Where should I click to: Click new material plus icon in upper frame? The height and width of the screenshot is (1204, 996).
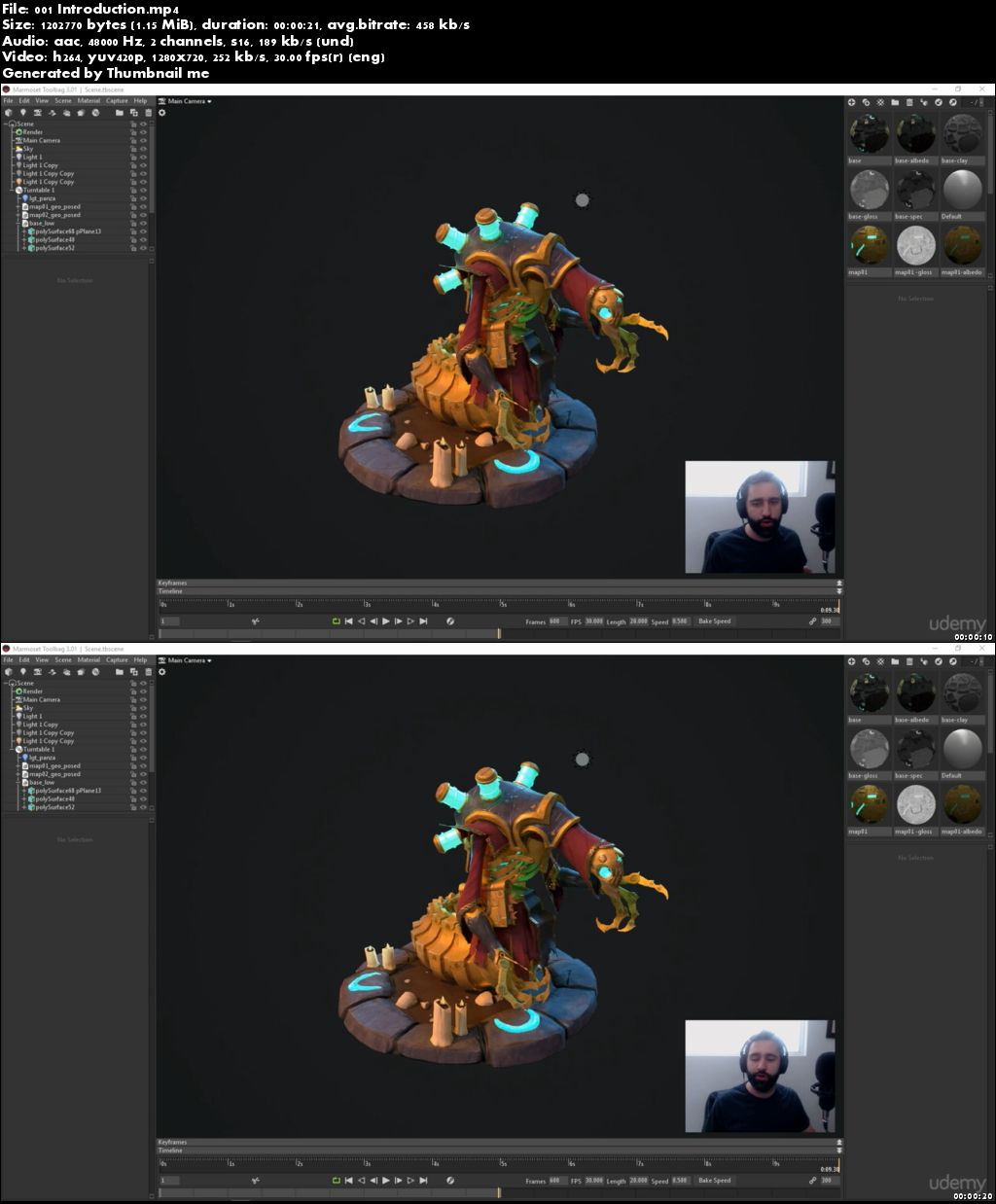click(851, 101)
